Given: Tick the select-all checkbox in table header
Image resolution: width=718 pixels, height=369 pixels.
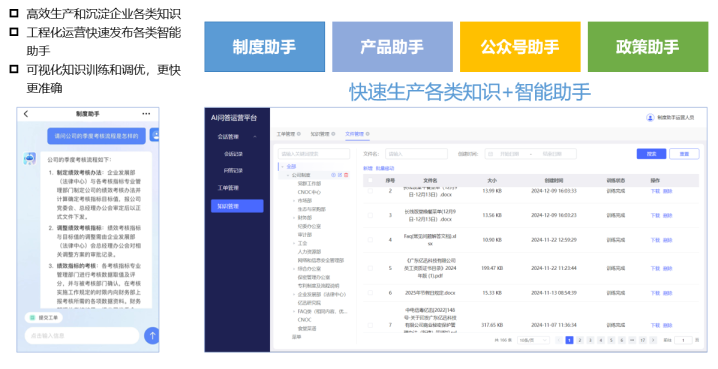Looking at the screenshot, I should [x=370, y=180].
